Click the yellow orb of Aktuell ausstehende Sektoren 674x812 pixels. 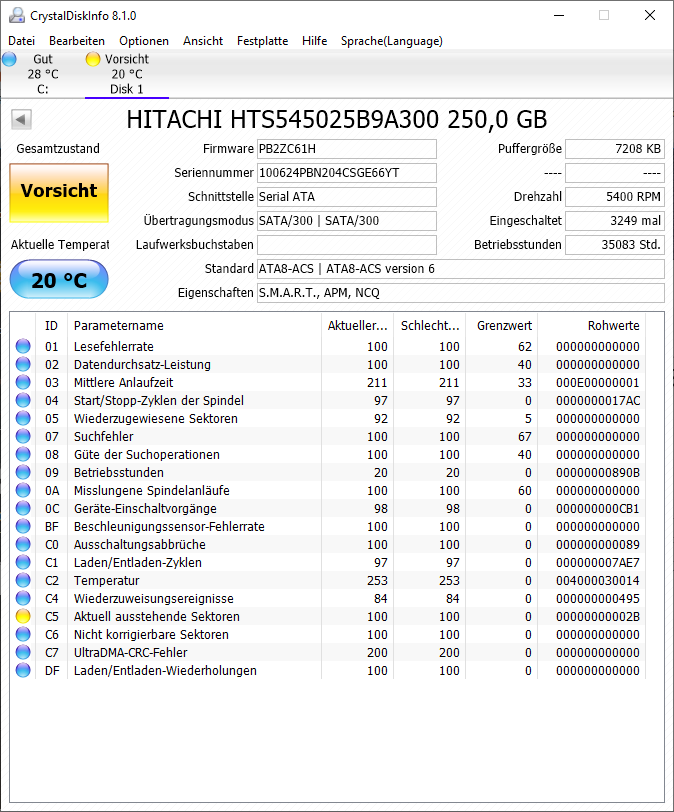point(23,616)
